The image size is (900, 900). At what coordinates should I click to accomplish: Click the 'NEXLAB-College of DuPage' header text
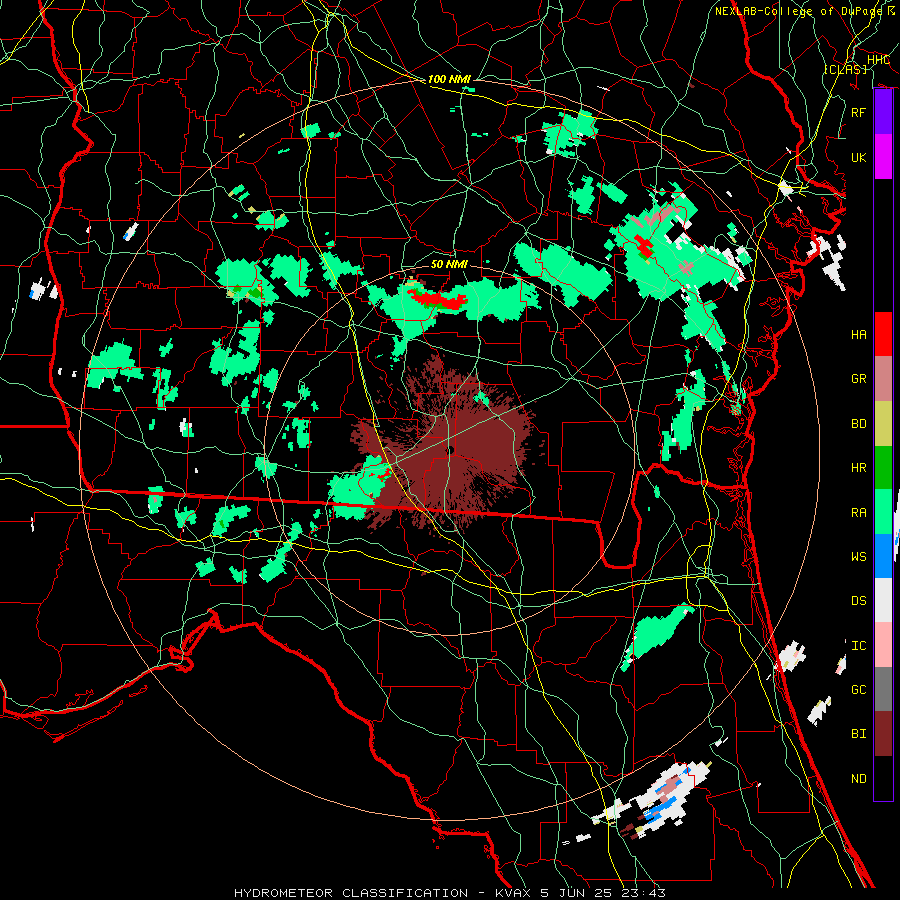tap(798, 11)
